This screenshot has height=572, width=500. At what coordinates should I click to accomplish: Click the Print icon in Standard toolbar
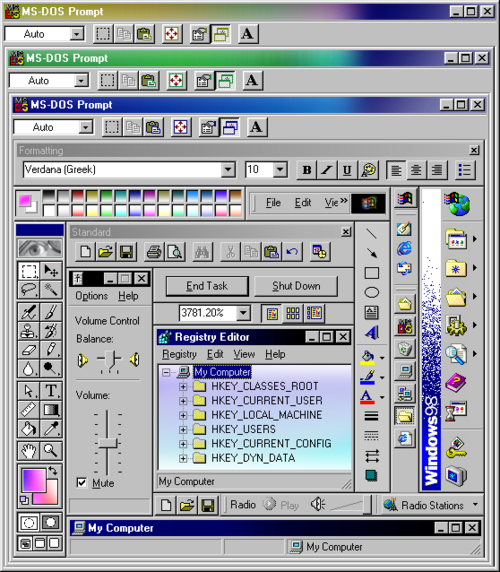pos(154,252)
